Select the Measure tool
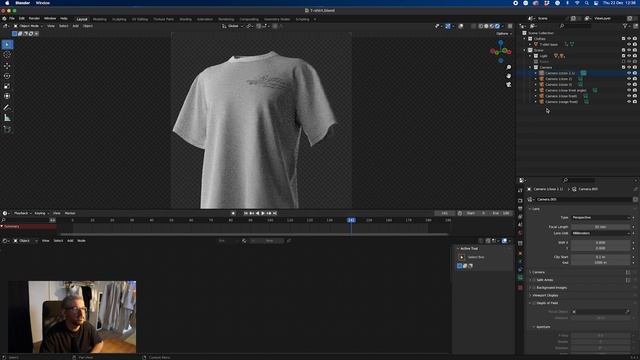The width and height of the screenshot is (640, 360). coord(7,118)
